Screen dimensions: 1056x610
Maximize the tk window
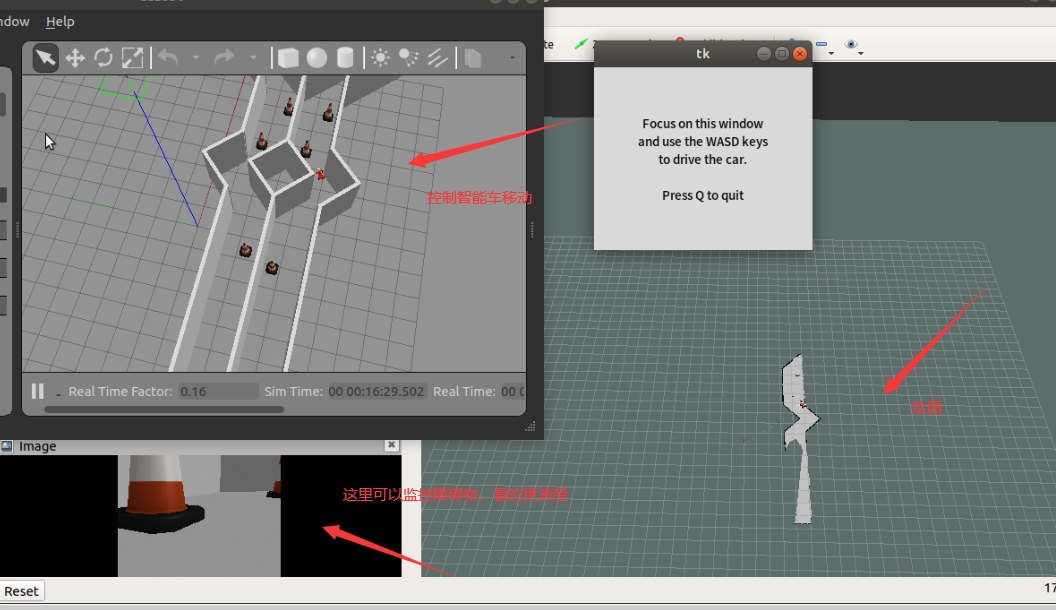[782, 54]
